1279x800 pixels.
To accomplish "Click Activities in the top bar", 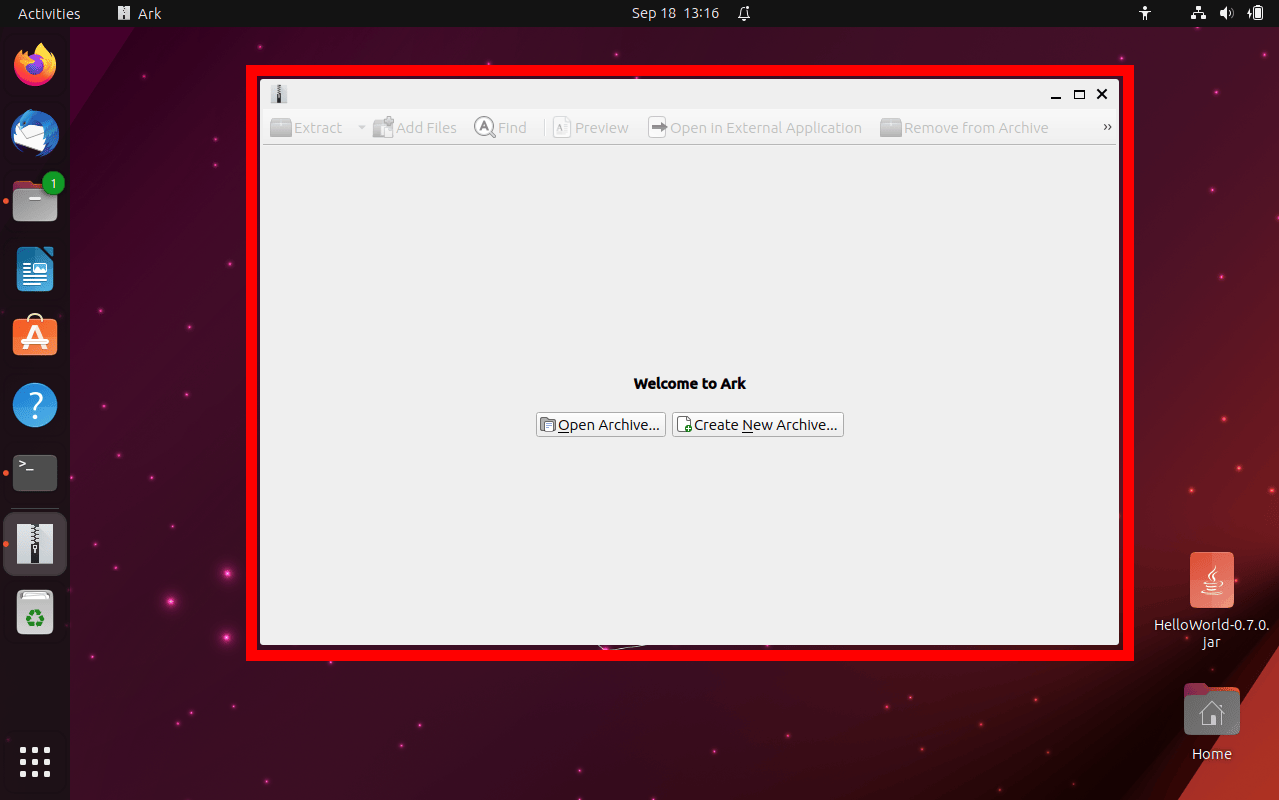I will point(49,14).
